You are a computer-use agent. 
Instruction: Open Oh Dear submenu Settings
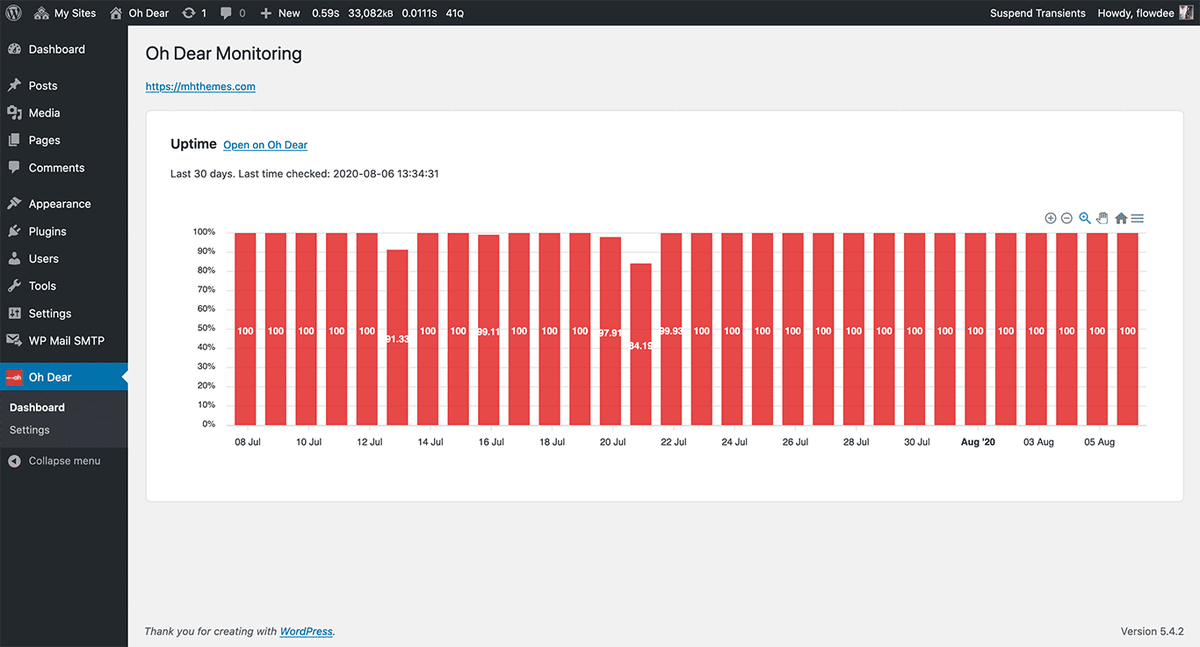[30, 430]
